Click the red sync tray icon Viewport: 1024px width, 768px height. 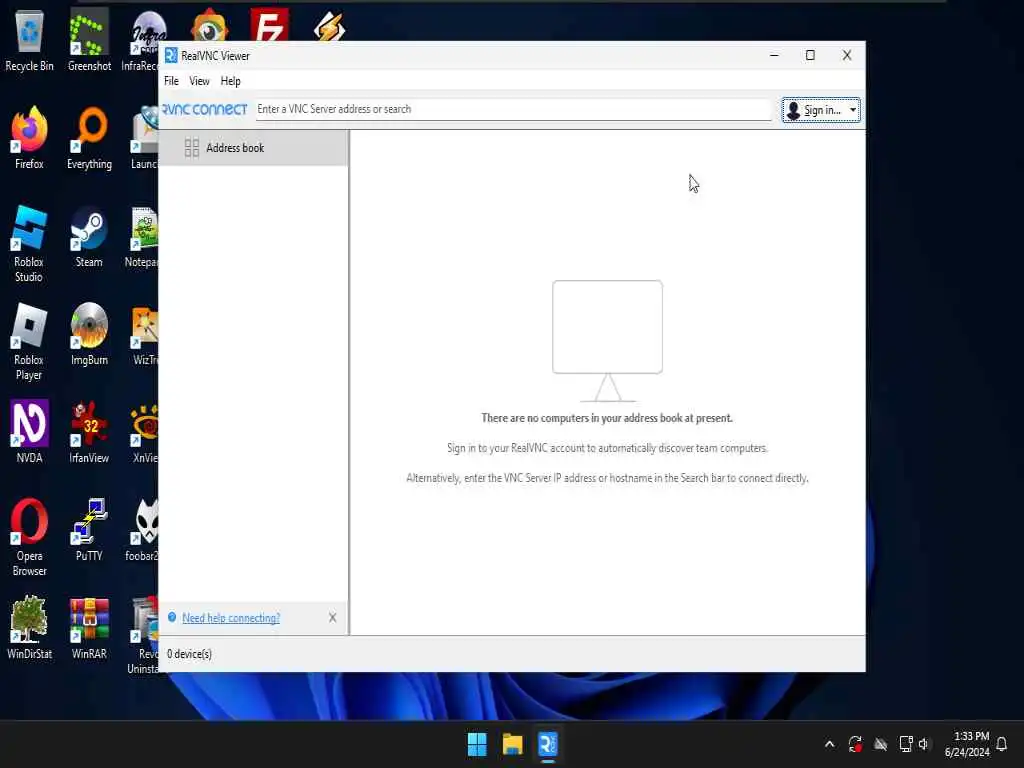coord(855,744)
